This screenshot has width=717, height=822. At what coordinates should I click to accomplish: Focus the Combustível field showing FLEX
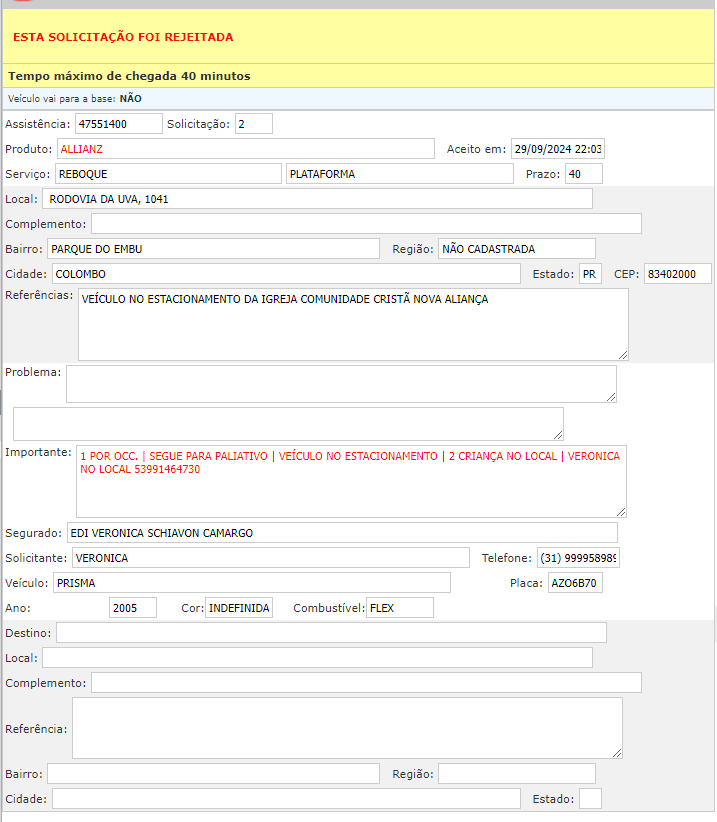pos(399,608)
